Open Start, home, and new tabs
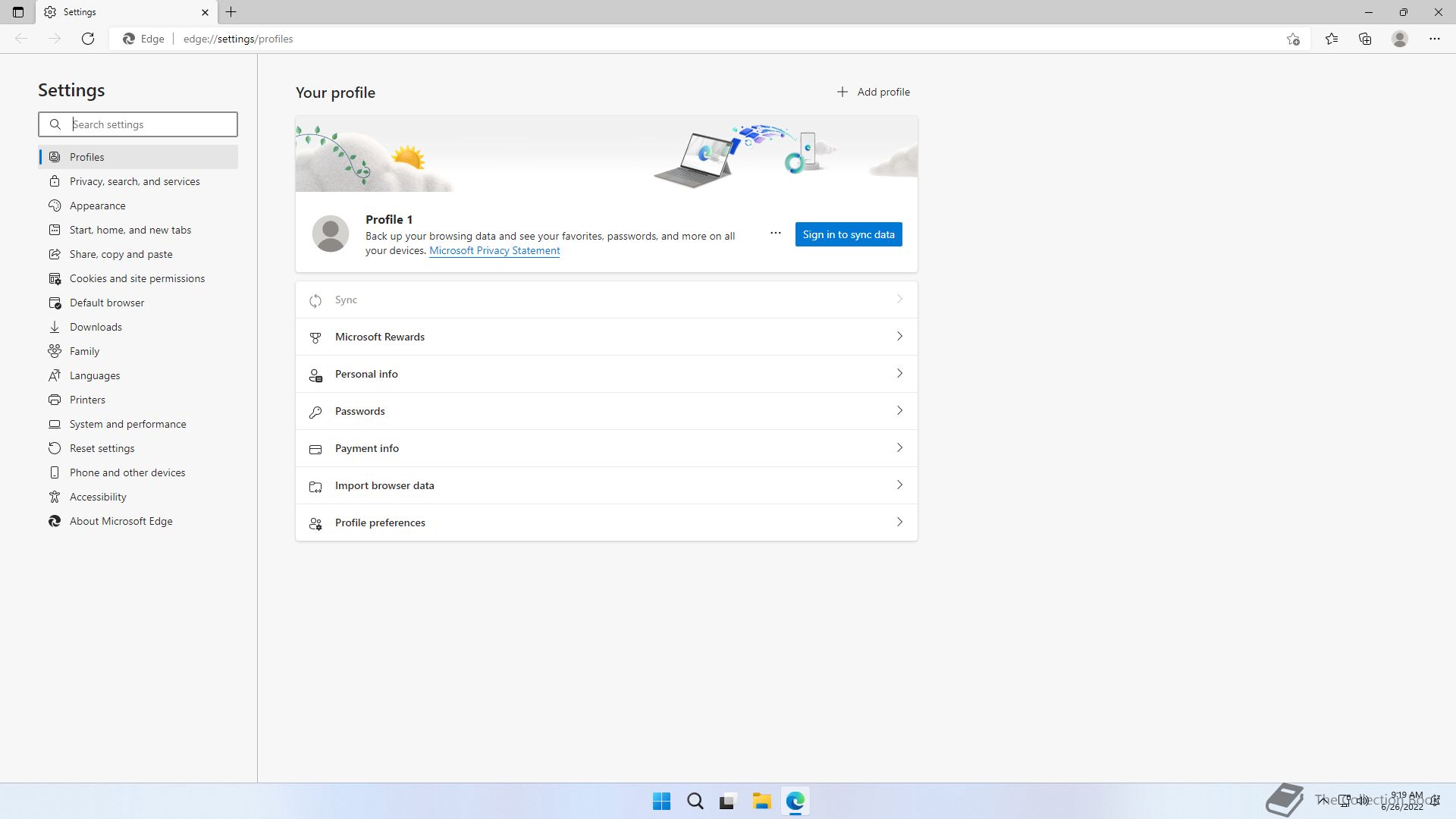This screenshot has height=819, width=1456. coord(138,230)
